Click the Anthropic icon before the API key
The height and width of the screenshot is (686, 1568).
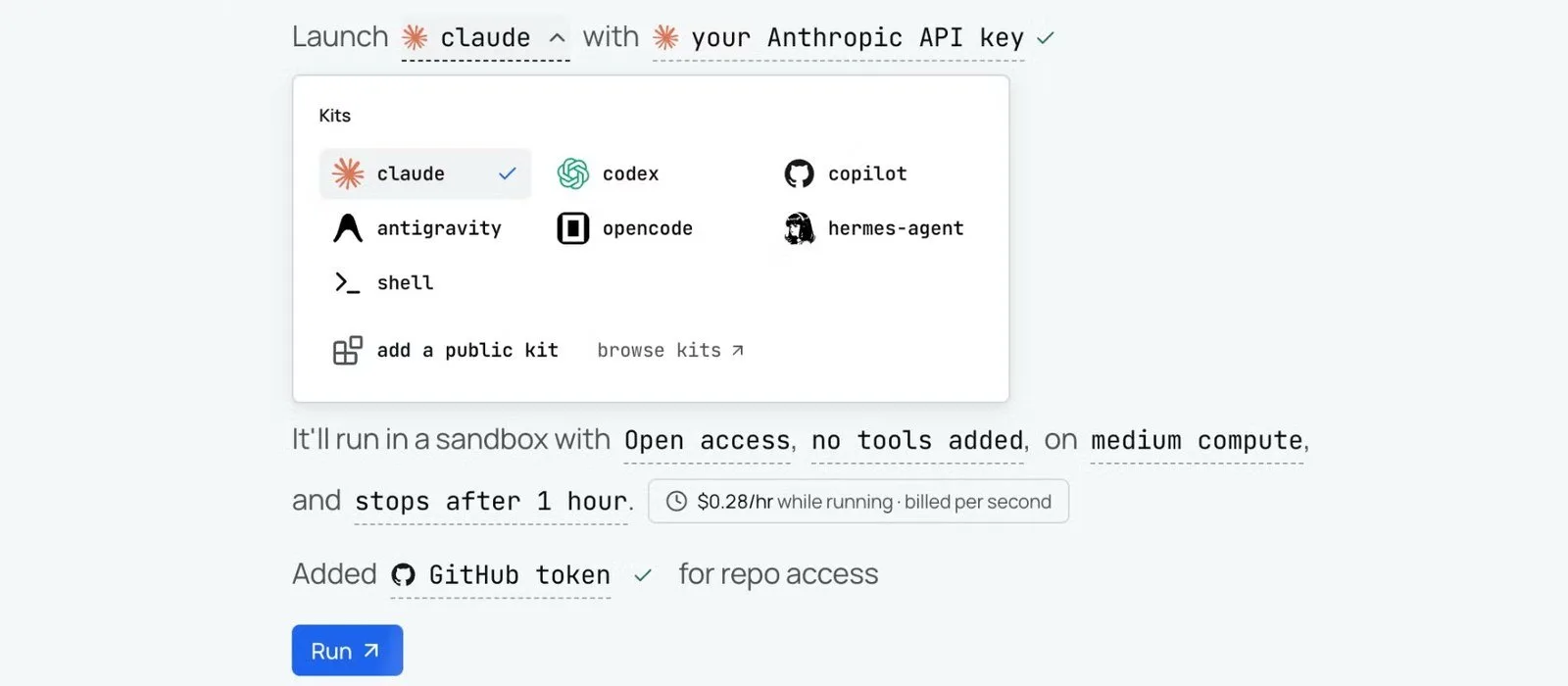point(666,37)
